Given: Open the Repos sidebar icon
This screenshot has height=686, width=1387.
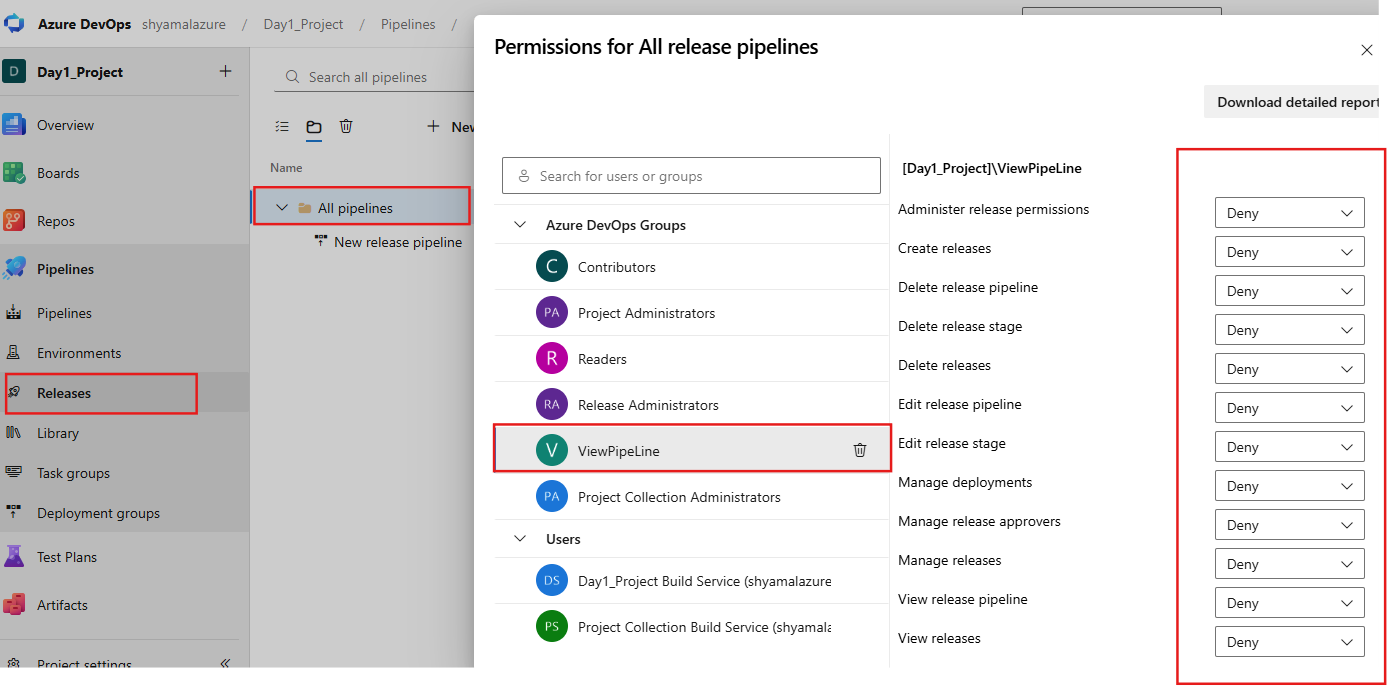Looking at the screenshot, I should click(14, 221).
